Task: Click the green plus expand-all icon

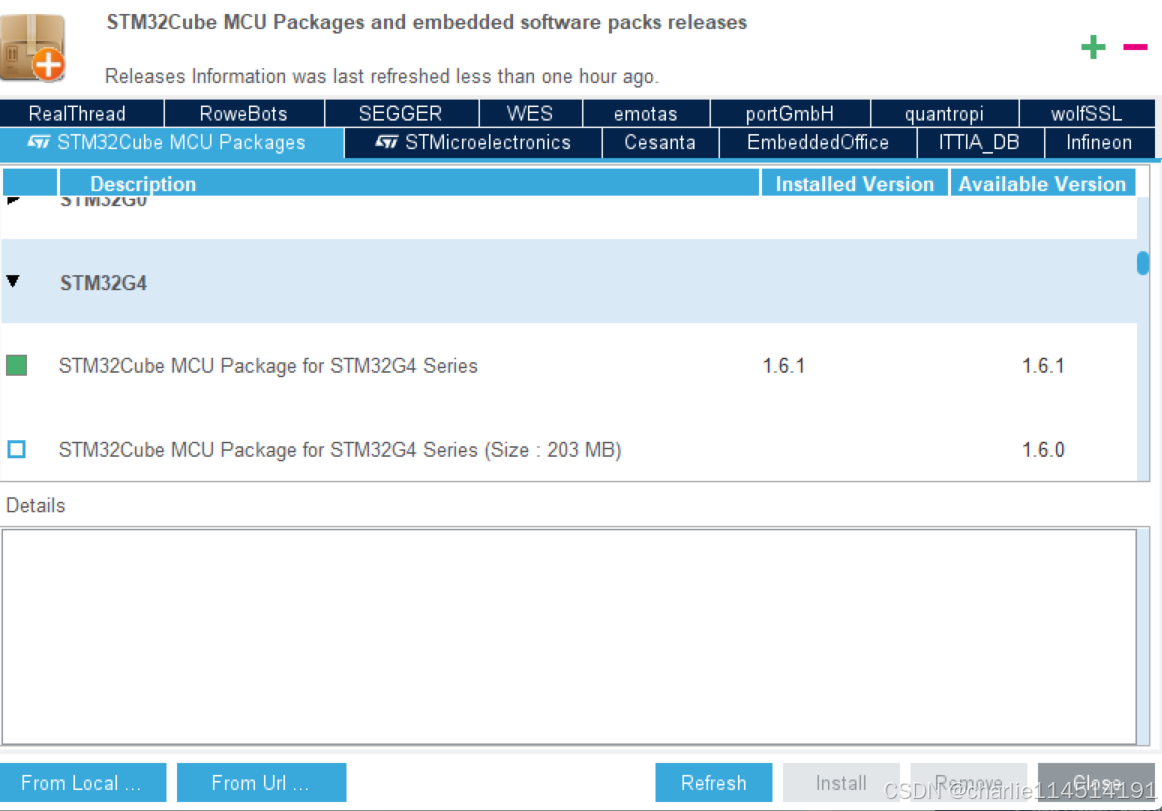Action: tap(1093, 47)
